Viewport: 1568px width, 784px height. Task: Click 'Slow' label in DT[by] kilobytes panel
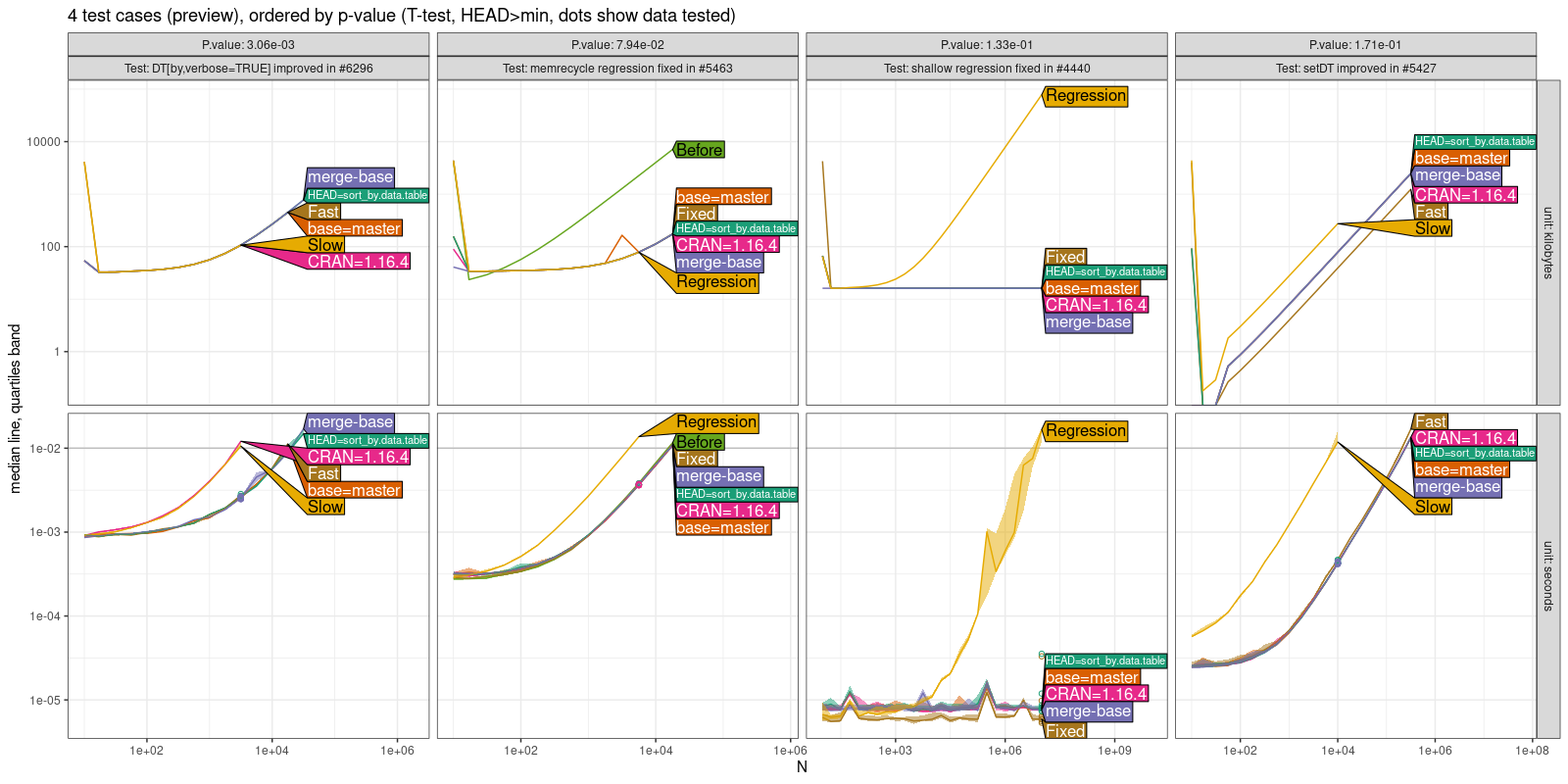[x=325, y=245]
